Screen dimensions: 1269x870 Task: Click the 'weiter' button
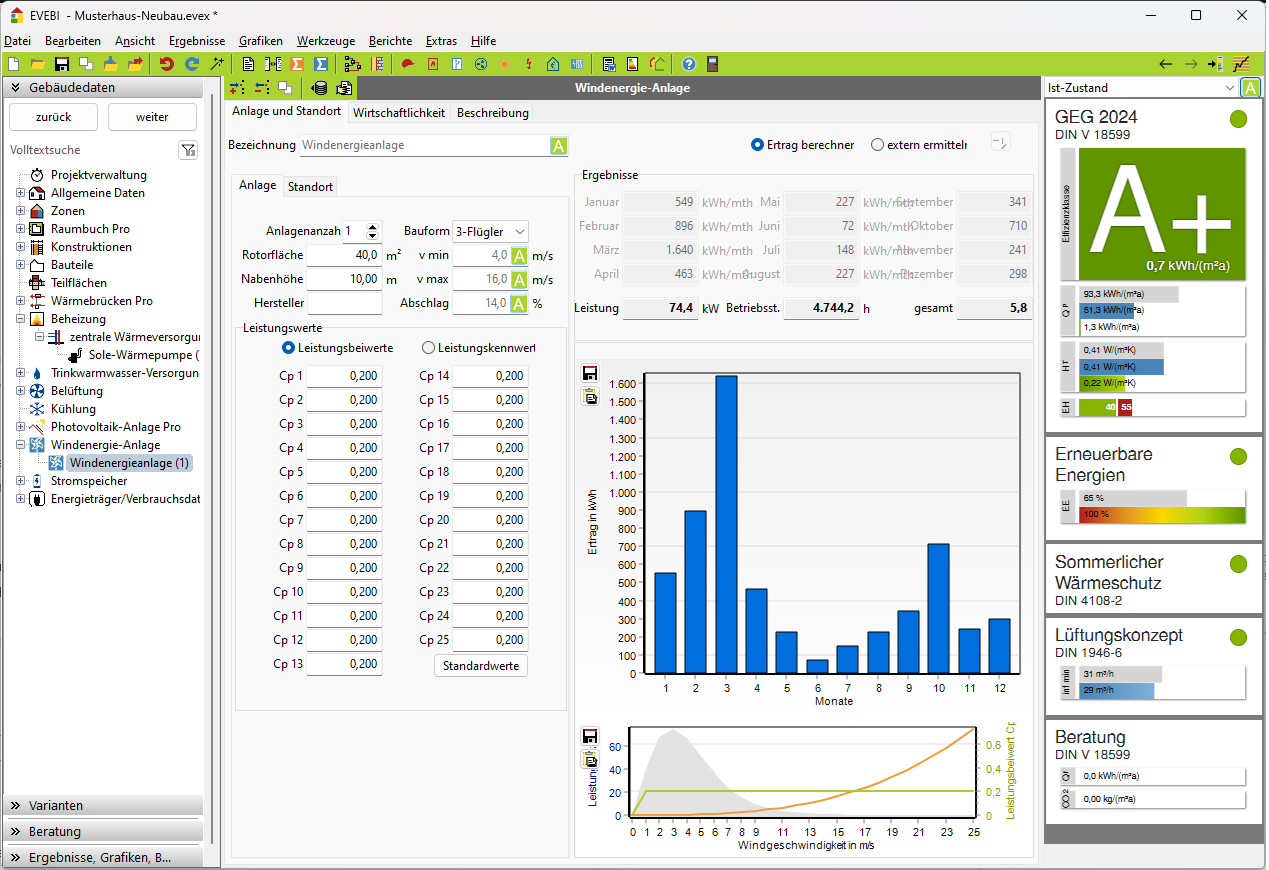[x=152, y=117]
